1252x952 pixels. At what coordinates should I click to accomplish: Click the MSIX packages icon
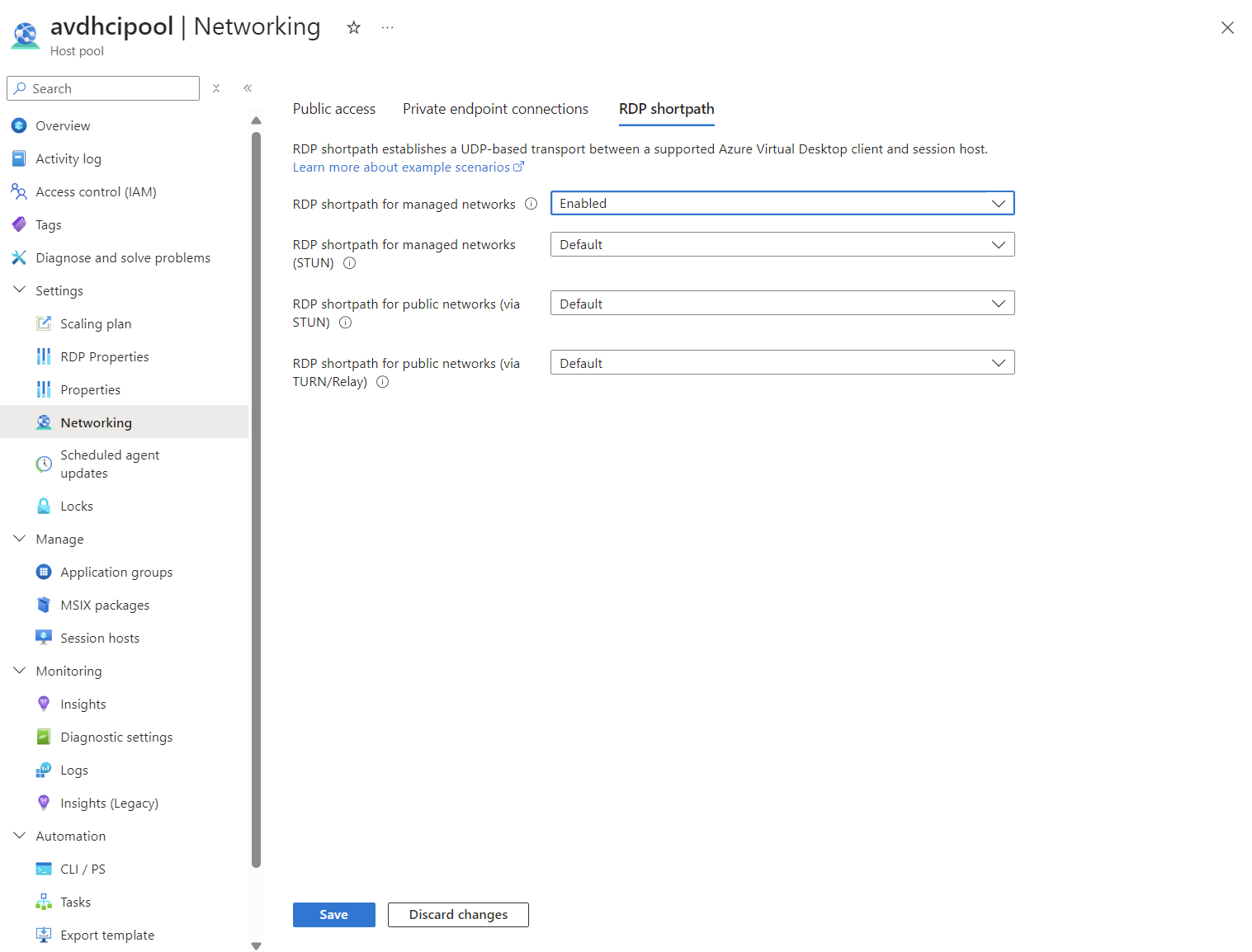click(44, 605)
